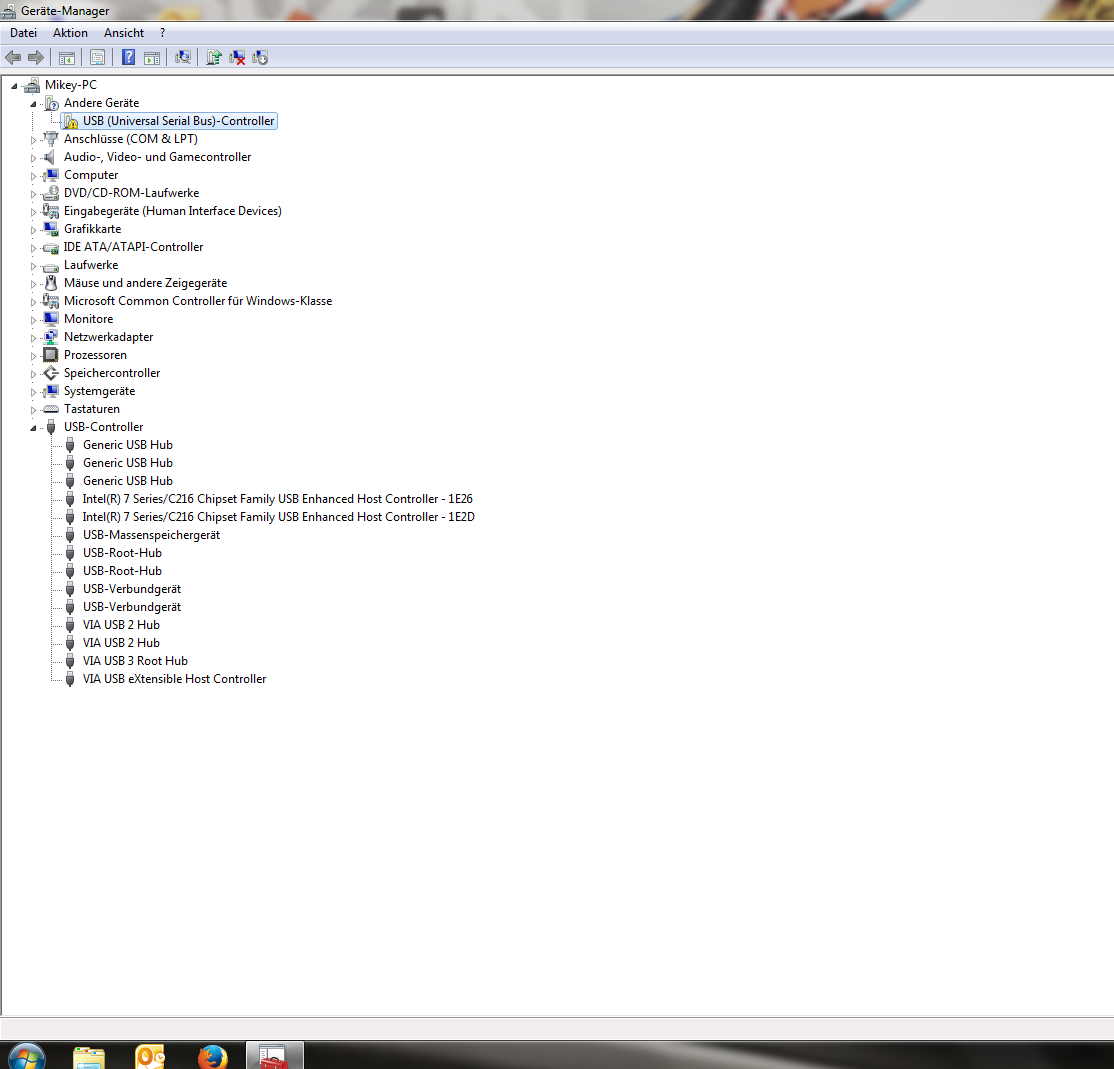Click the Uninstall device red X icon

click(237, 58)
